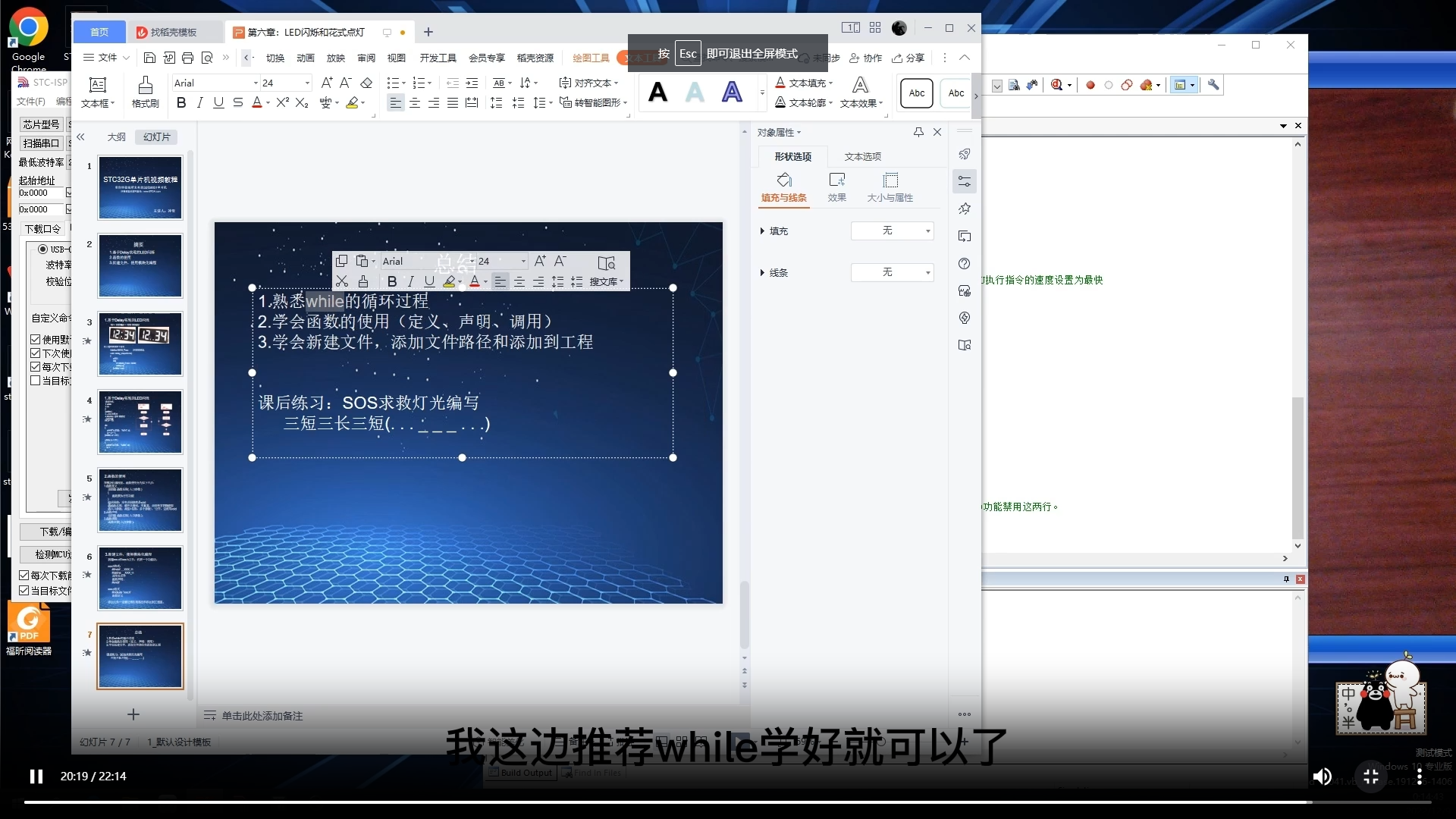Image resolution: width=1456 pixels, height=819 pixels.
Task: Toggle Underline in the main ribbon
Action: [x=218, y=102]
